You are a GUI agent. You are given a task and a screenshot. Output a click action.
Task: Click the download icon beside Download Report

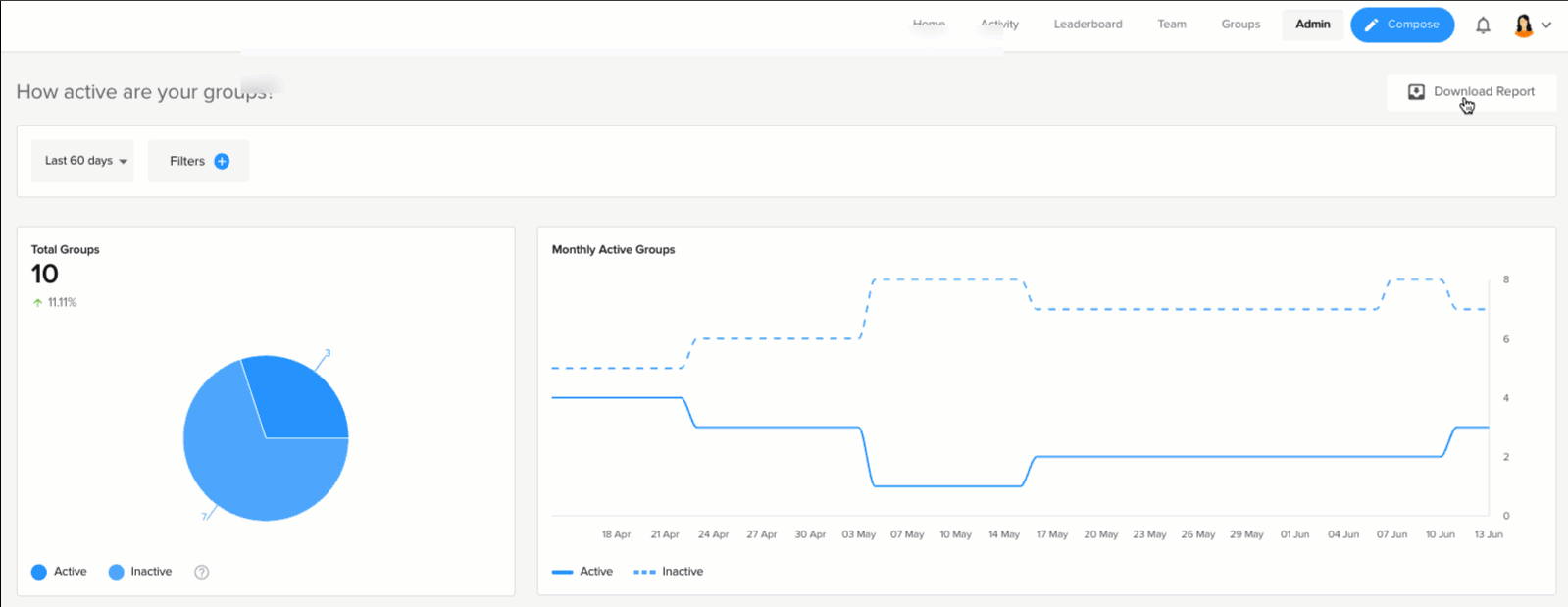point(1416,92)
